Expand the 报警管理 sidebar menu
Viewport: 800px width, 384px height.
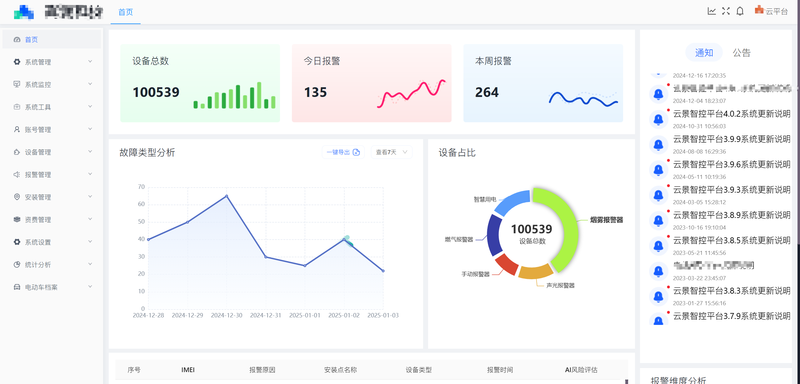click(52, 174)
